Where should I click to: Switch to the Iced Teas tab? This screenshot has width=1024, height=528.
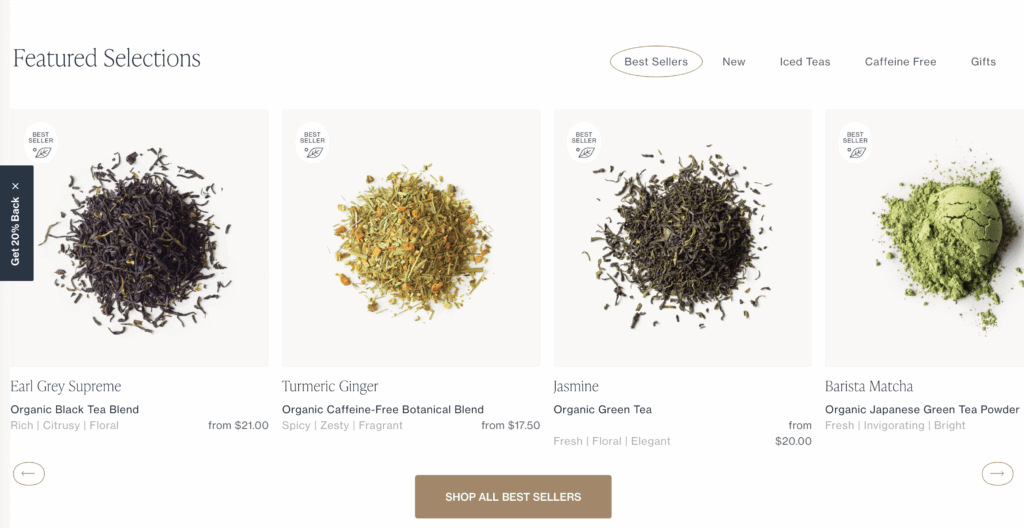click(x=805, y=61)
